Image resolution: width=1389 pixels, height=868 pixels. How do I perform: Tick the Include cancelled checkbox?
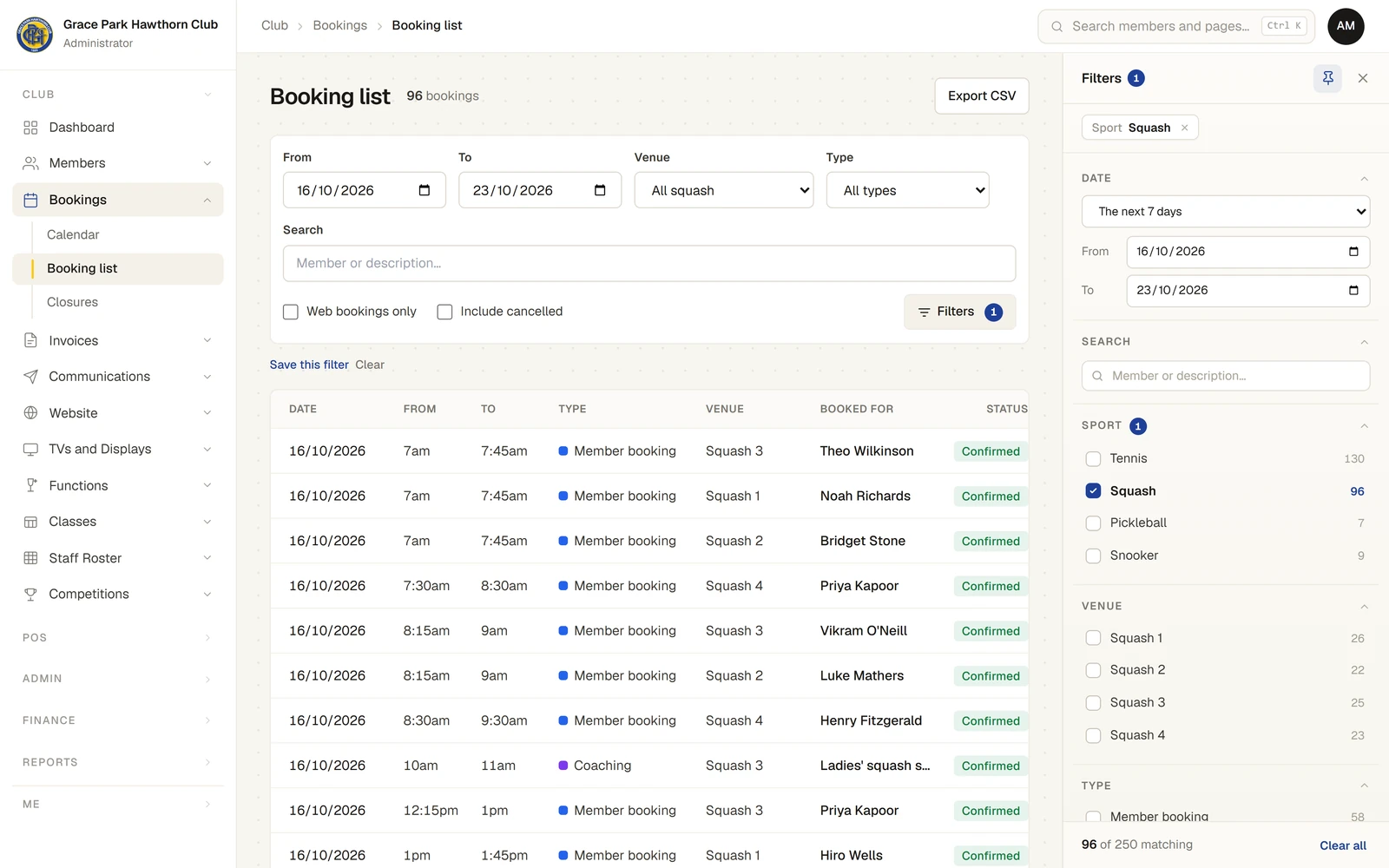444,312
